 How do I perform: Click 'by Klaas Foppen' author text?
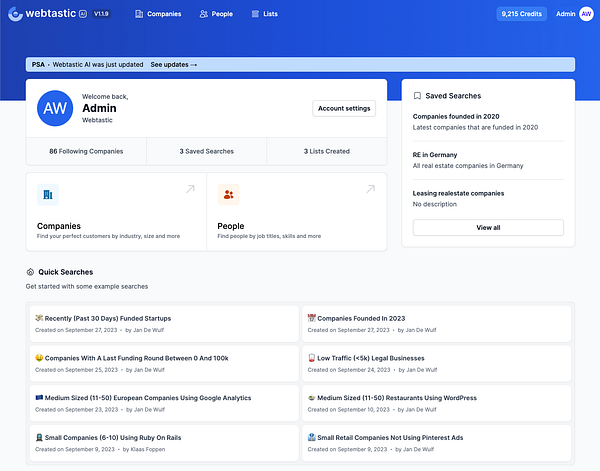click(144, 449)
